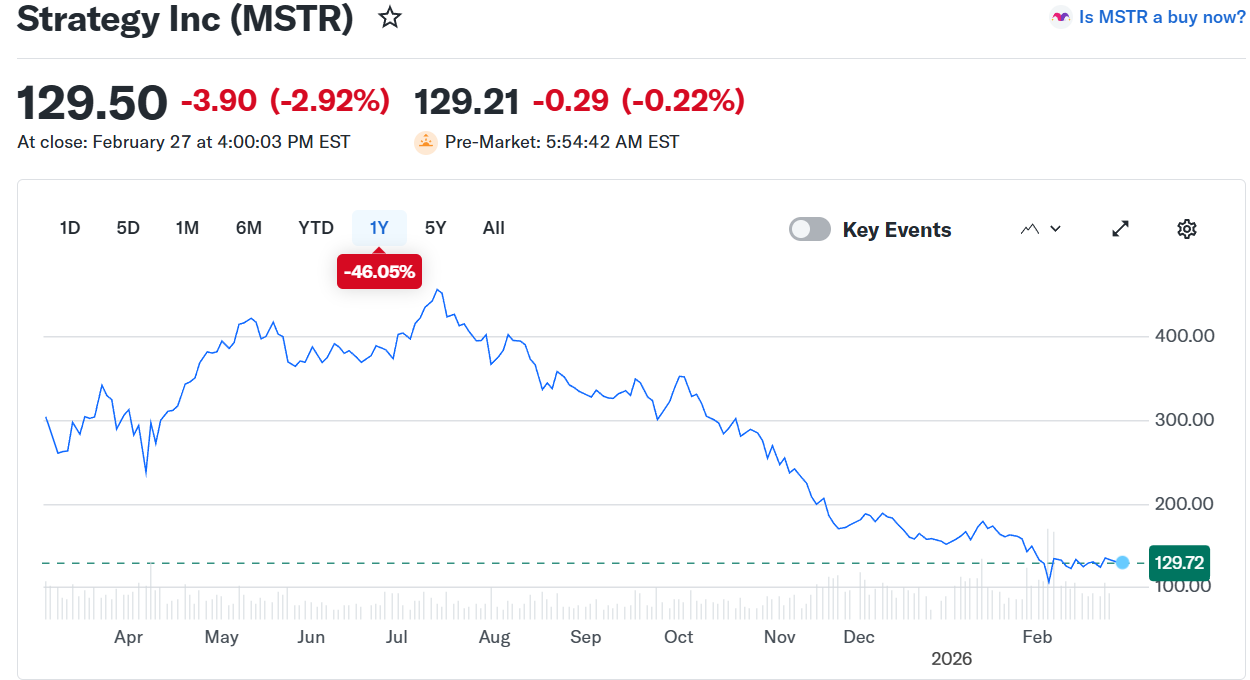Select the 1D time range
The width and height of the screenshot is (1250, 680).
click(x=70, y=228)
